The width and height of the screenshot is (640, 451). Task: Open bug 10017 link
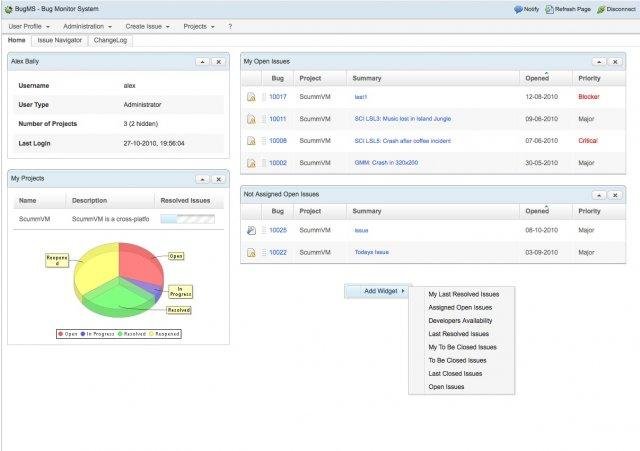coord(278,97)
